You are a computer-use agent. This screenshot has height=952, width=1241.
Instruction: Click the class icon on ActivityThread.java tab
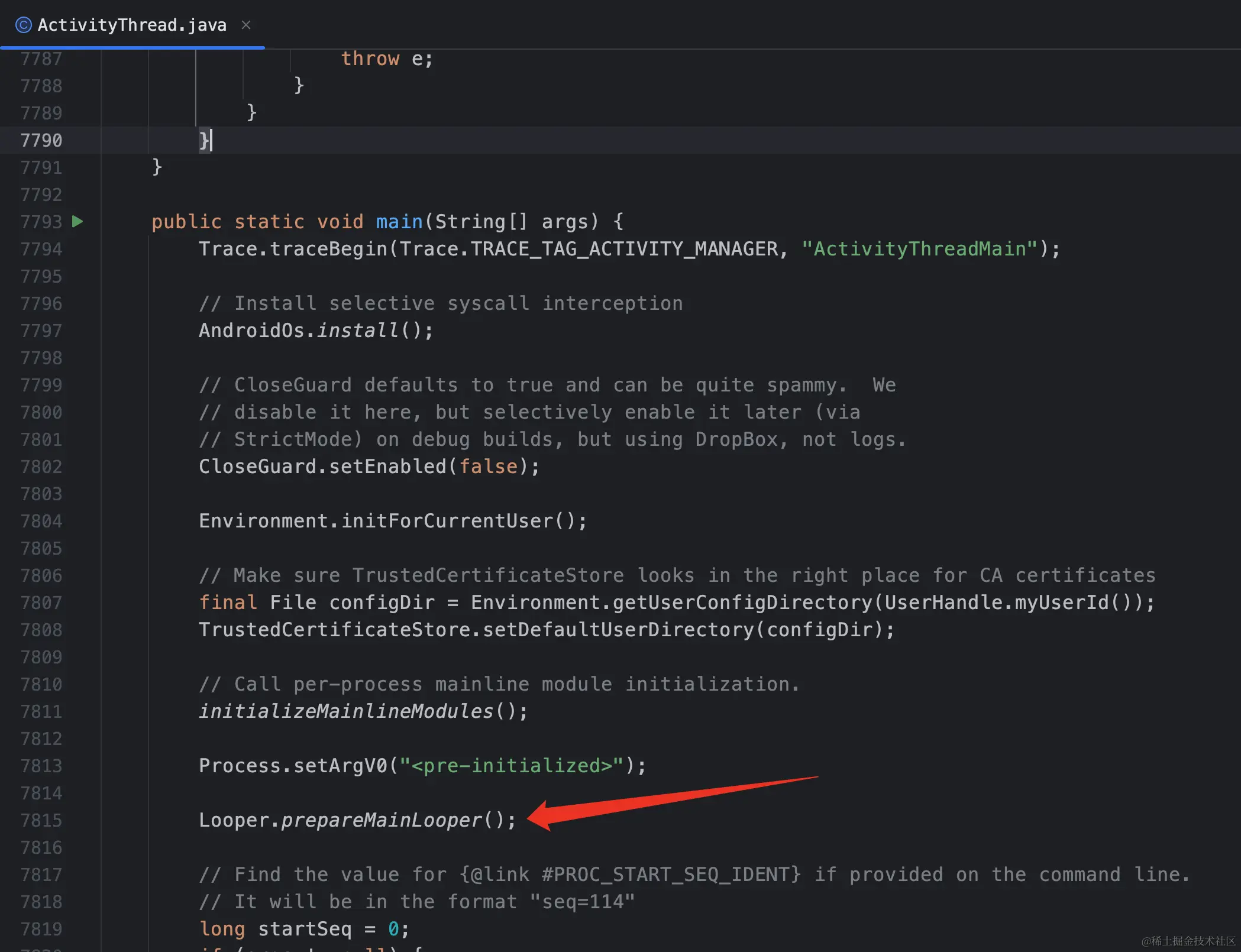click(x=23, y=25)
